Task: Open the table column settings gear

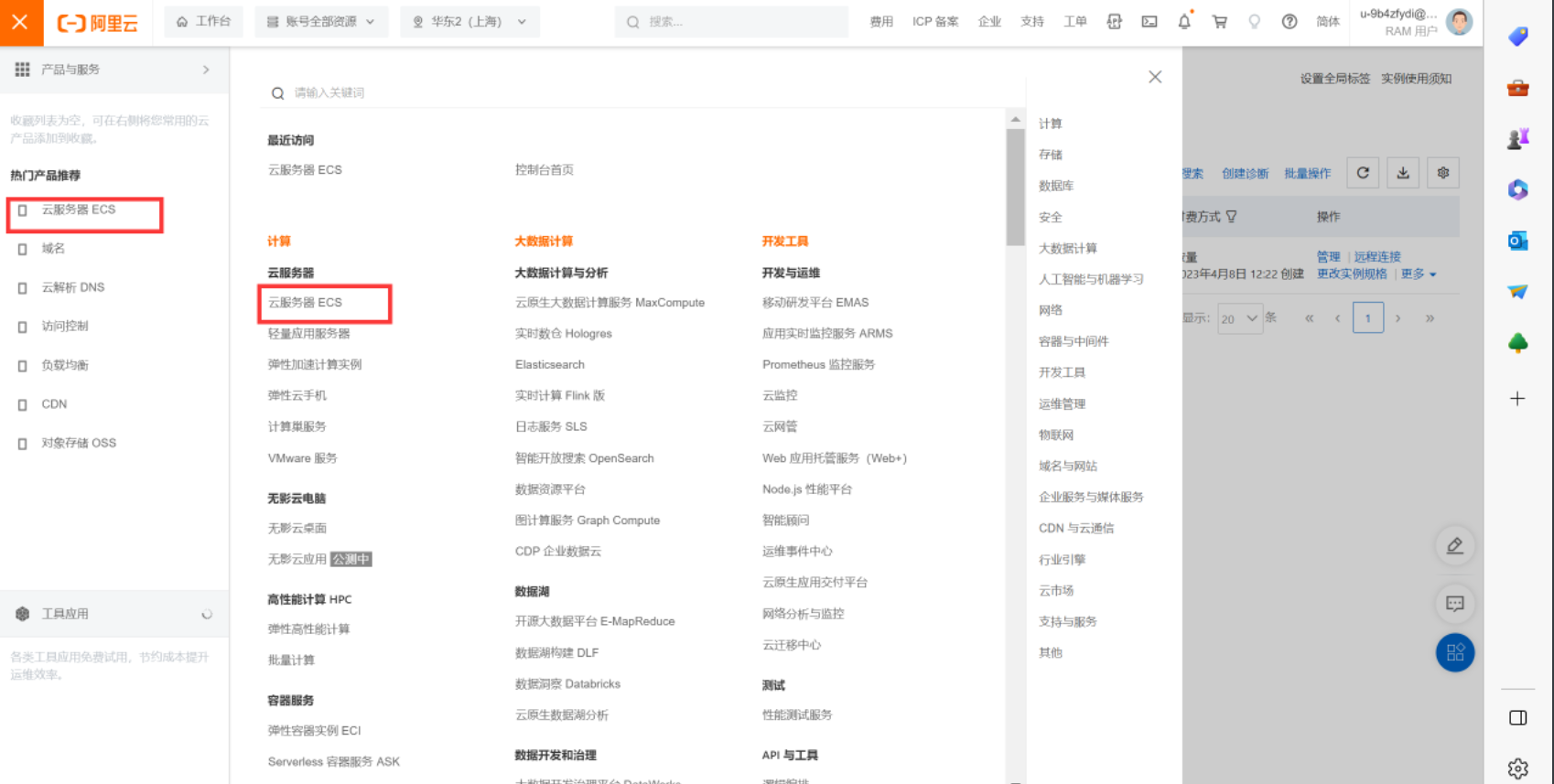Action: click(x=1443, y=173)
